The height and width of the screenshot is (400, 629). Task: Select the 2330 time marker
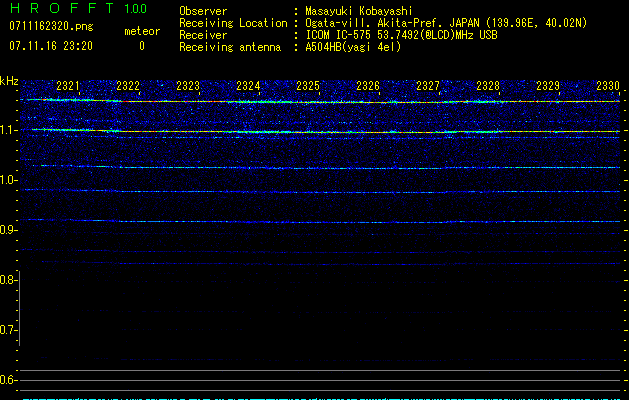pyautogui.click(x=607, y=87)
